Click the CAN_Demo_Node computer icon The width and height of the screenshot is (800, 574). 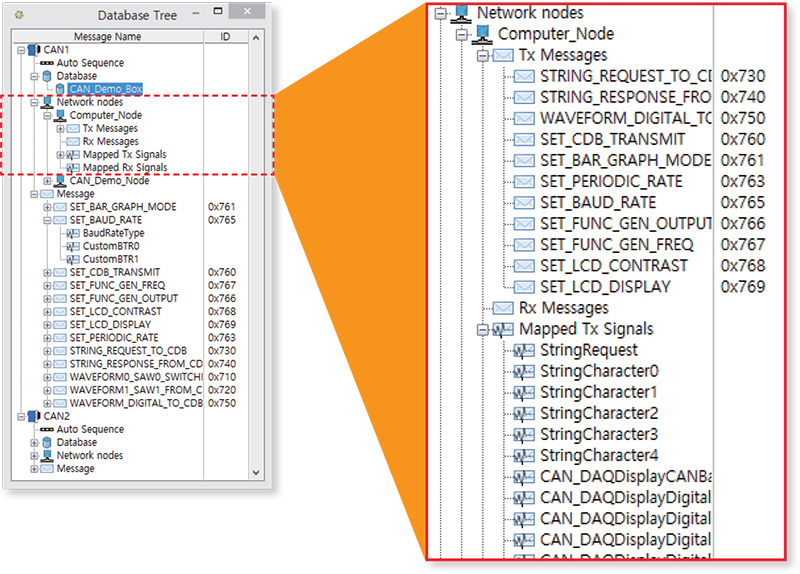(60, 181)
